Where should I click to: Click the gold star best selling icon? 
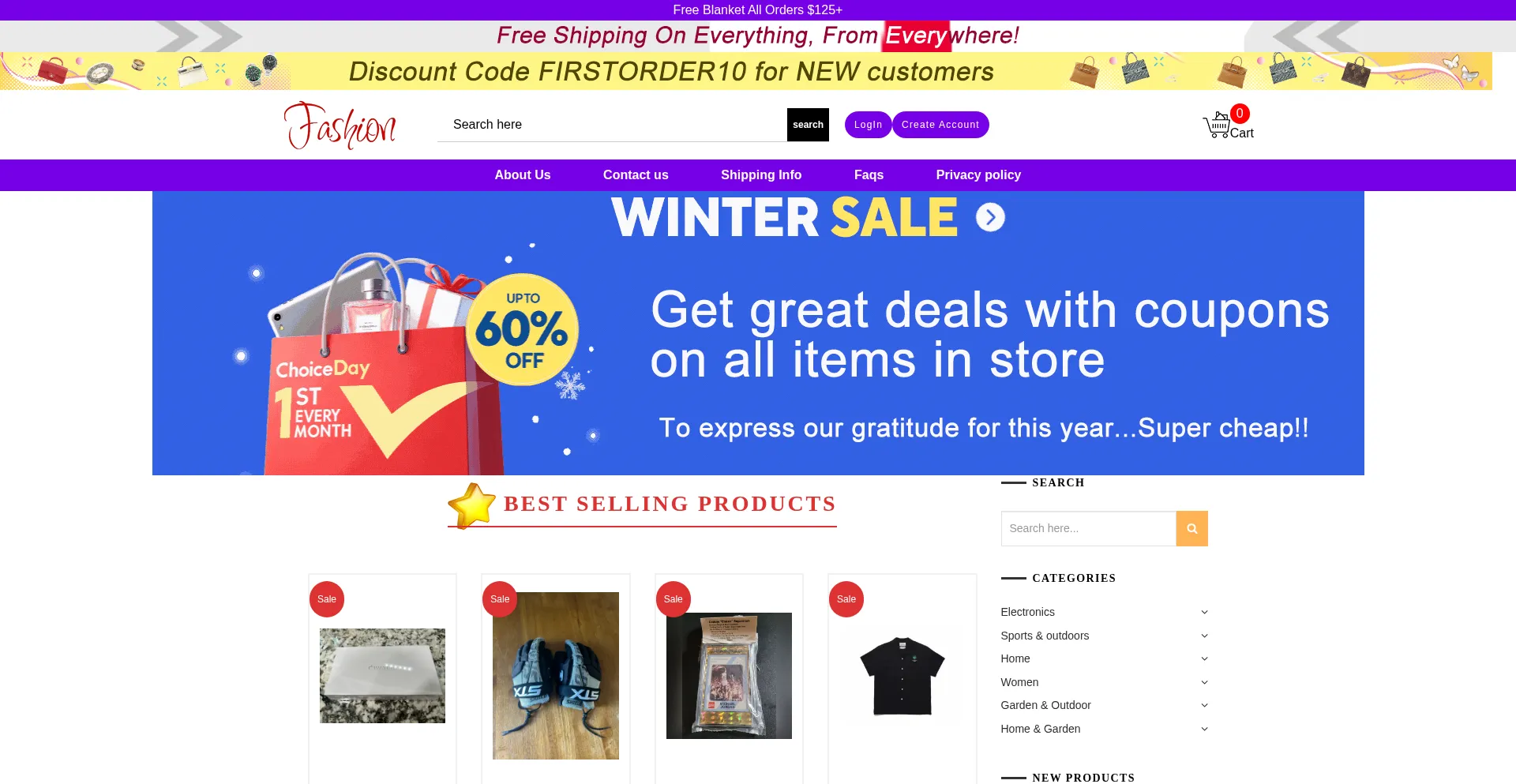click(x=471, y=505)
